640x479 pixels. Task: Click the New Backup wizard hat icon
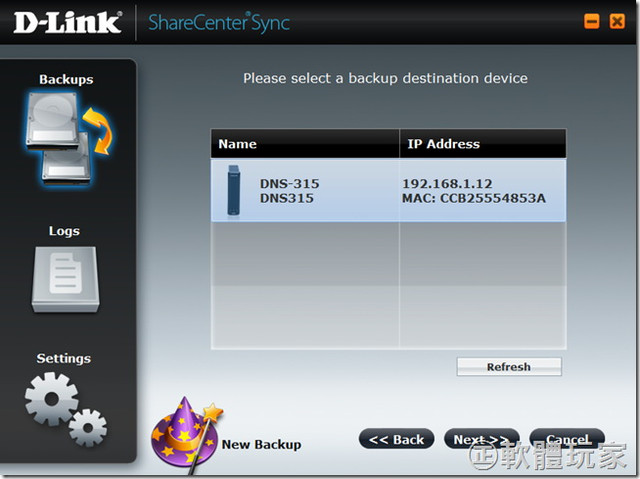click(x=184, y=435)
